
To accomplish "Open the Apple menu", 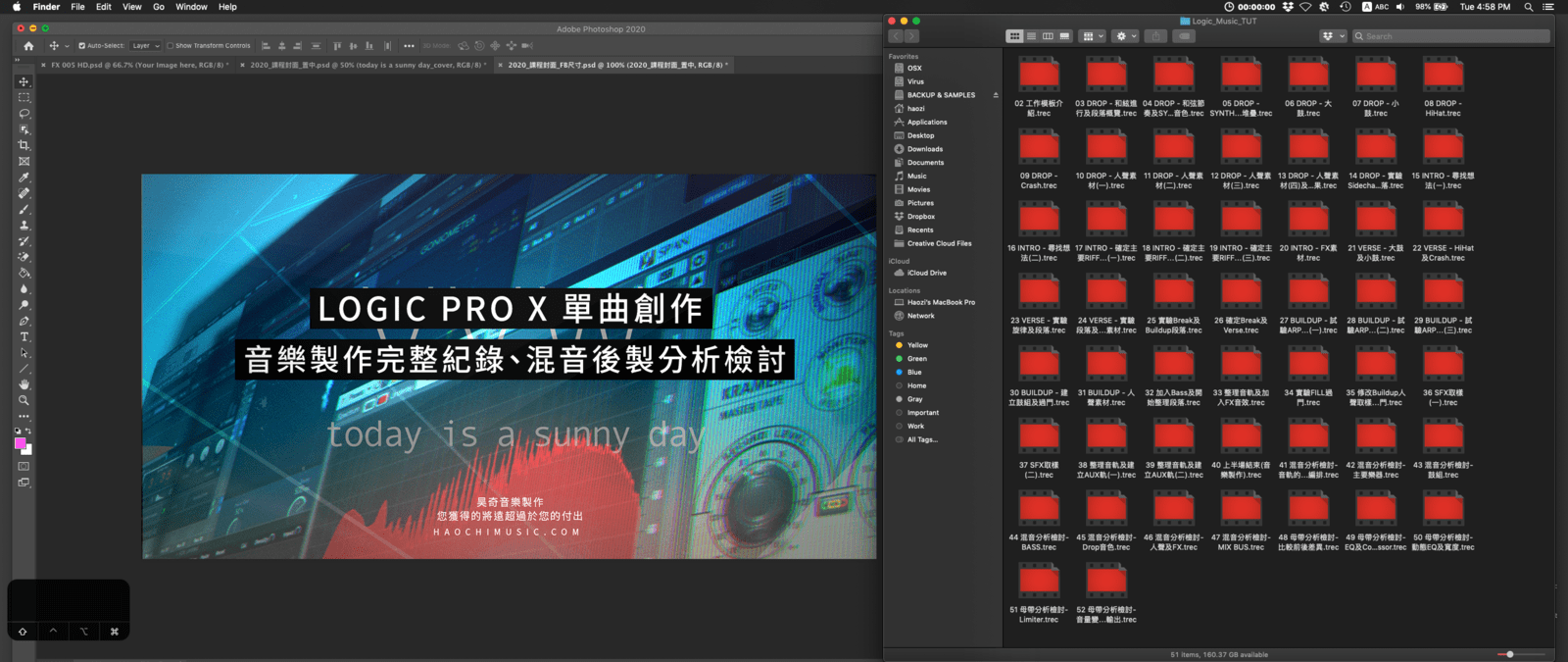I will point(16,7).
